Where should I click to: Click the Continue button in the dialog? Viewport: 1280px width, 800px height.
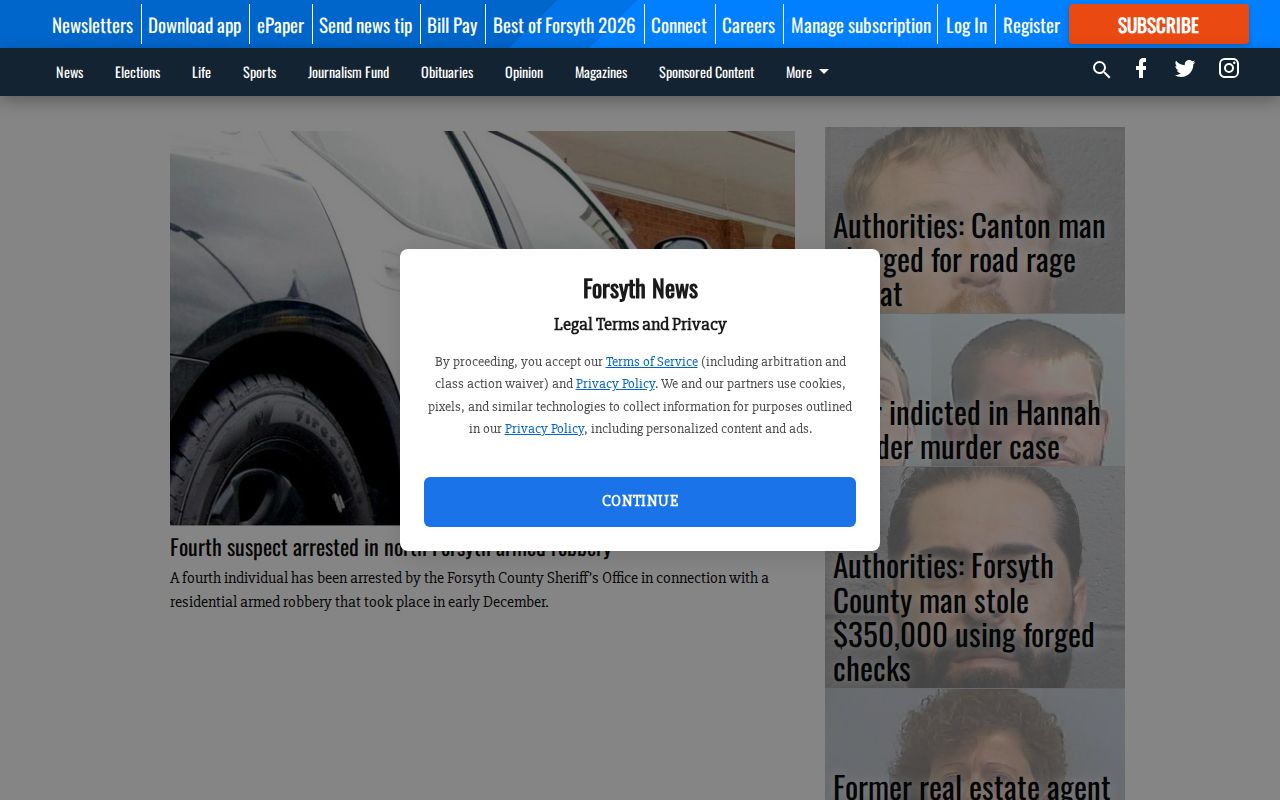pos(640,502)
